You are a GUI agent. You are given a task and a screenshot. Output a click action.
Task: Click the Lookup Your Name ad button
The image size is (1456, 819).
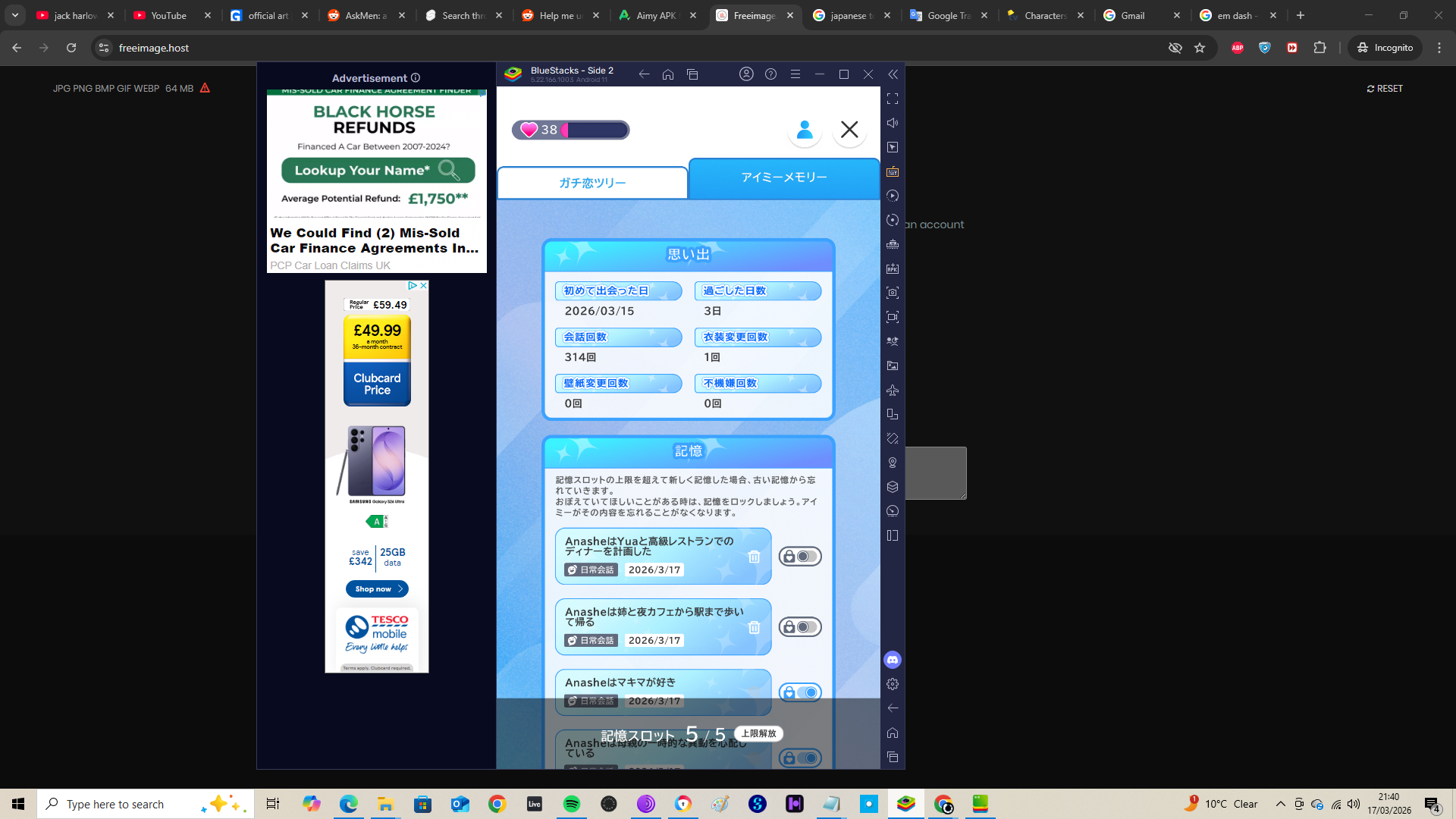378,171
